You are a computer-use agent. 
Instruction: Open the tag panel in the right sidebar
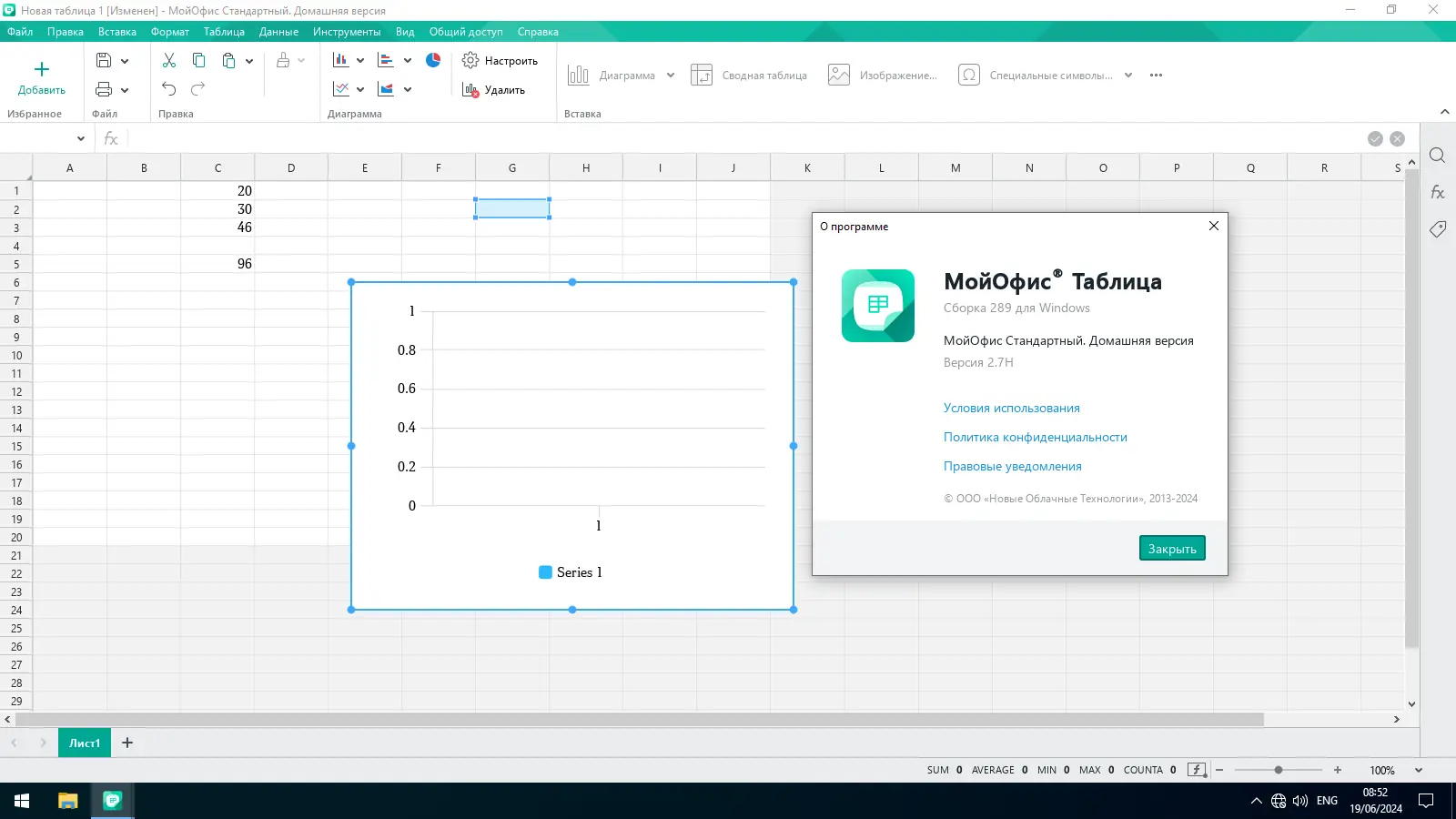click(1438, 228)
